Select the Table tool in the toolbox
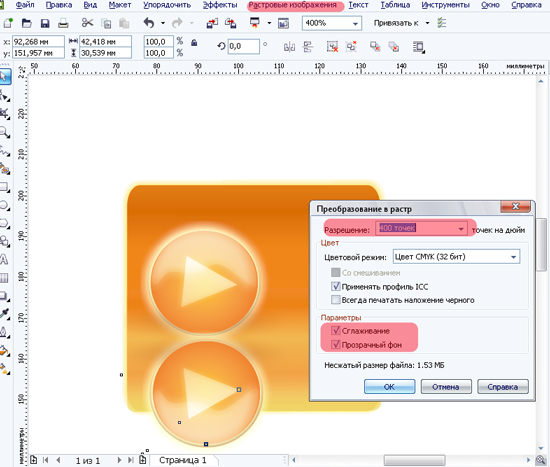The width and height of the screenshot is (550, 467). [4, 278]
